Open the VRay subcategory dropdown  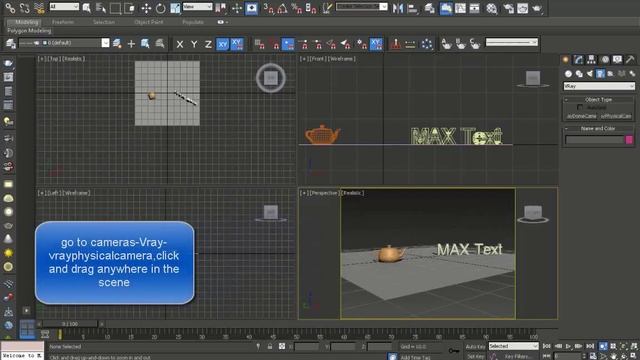pos(599,86)
